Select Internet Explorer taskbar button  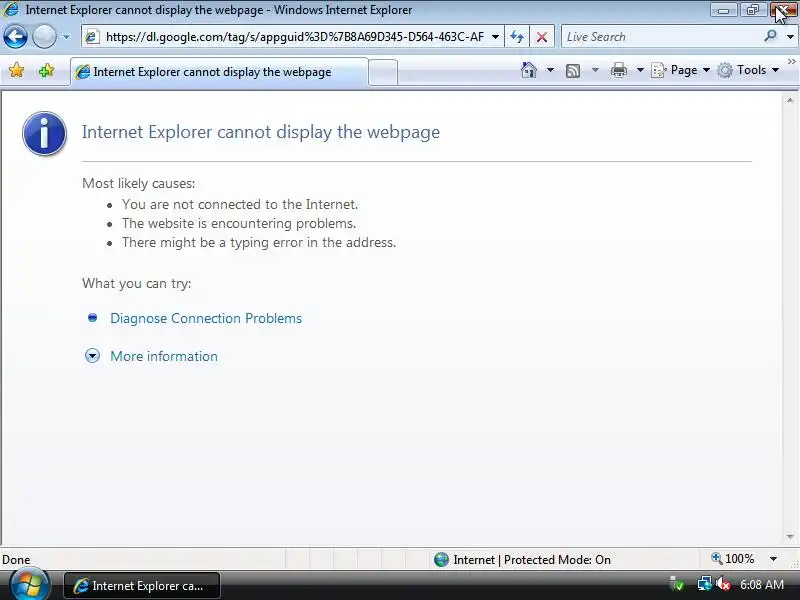click(142, 586)
